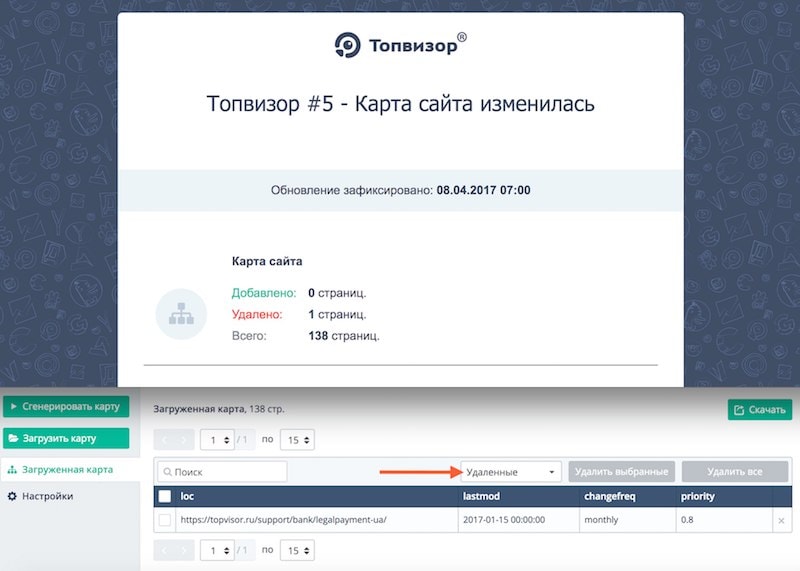
Task: Open the bottom page number selector
Action: pyautogui.click(x=217, y=550)
